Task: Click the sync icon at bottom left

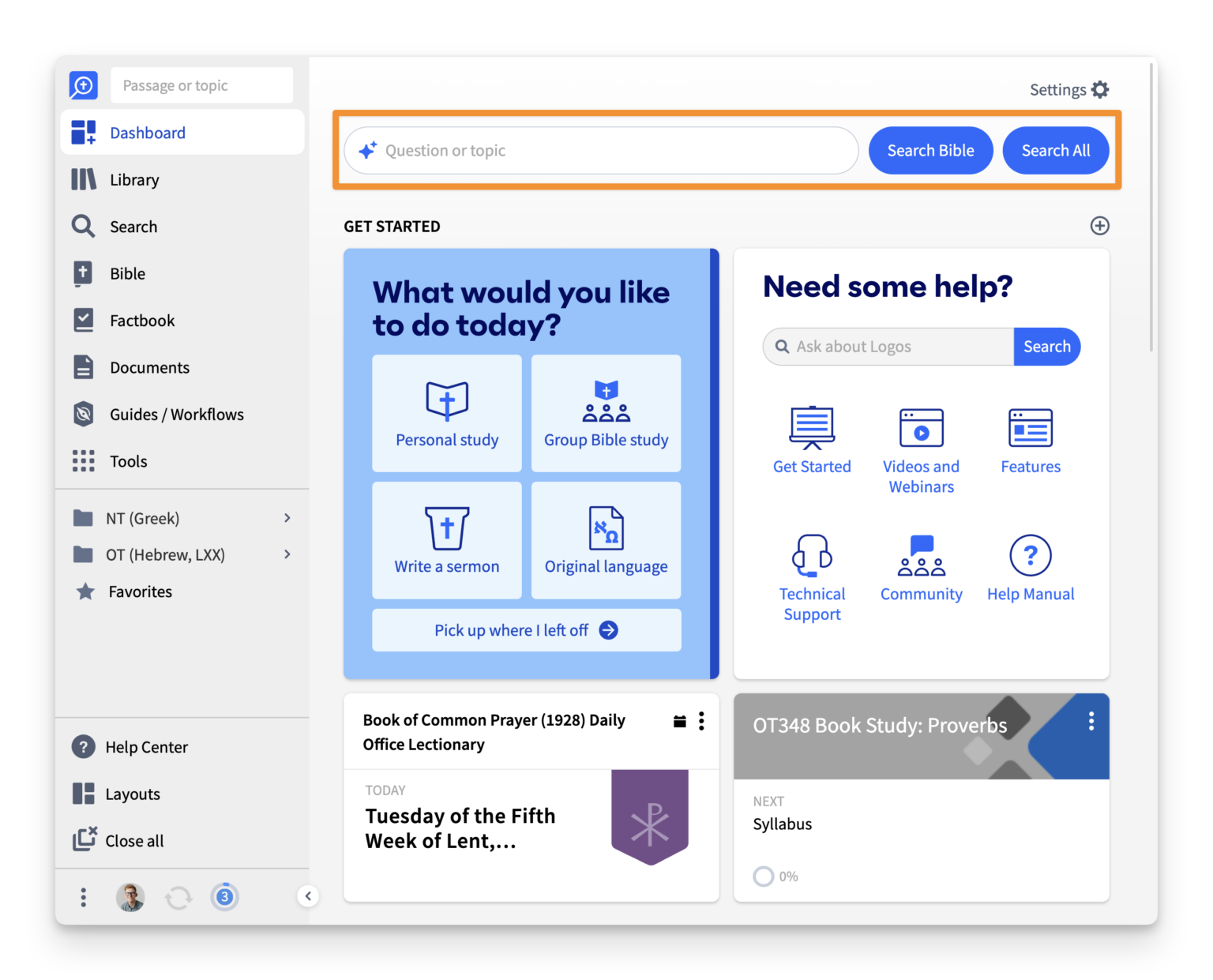Action: coord(178,897)
